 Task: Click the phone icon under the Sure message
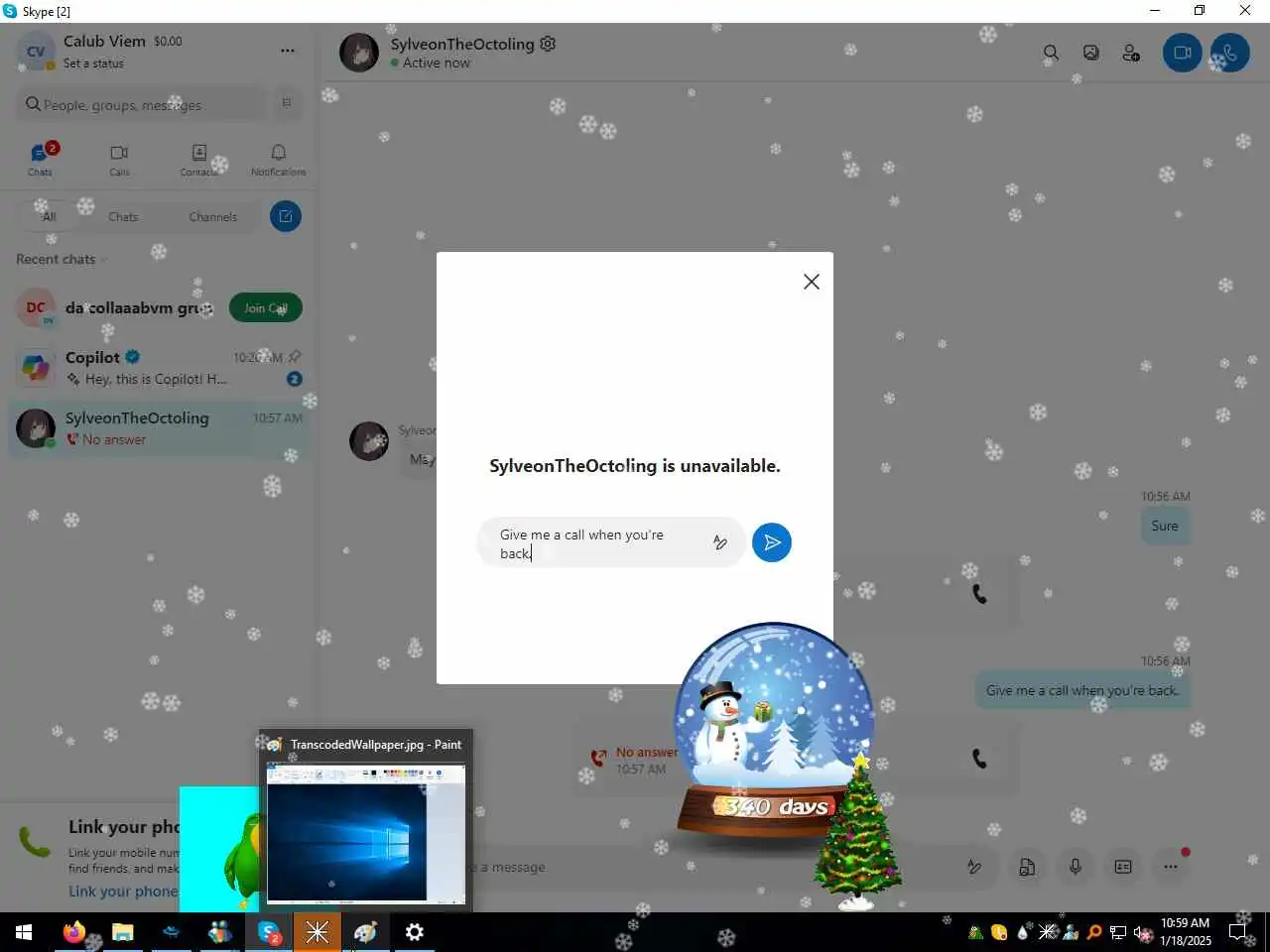[979, 594]
